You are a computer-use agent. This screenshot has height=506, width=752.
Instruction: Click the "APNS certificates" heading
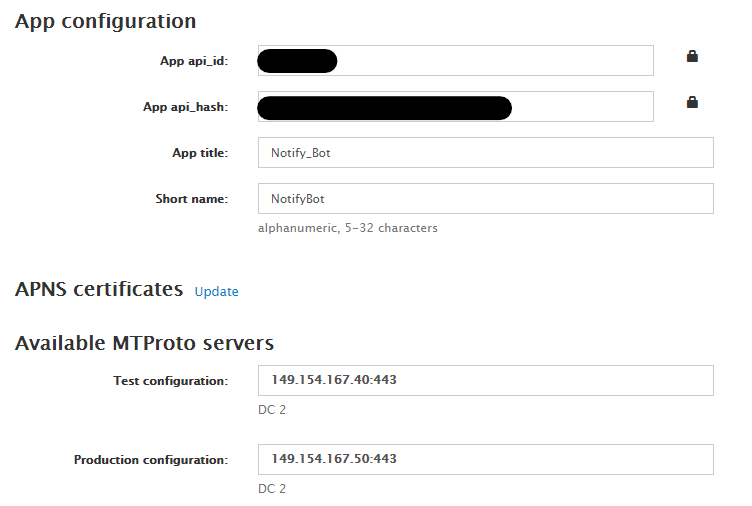(x=99, y=290)
